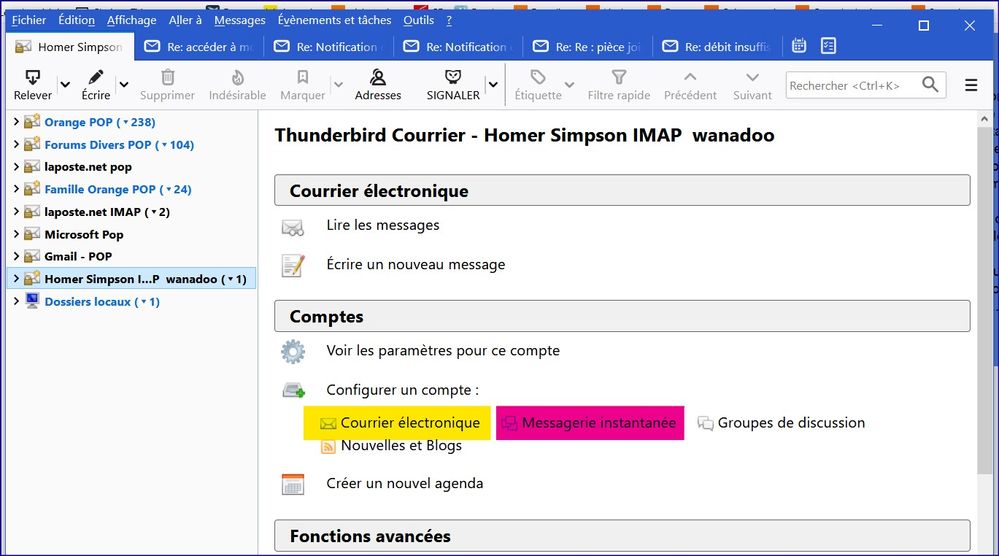
Task: Click Créer un nouvel agenda link
Action: click(405, 483)
